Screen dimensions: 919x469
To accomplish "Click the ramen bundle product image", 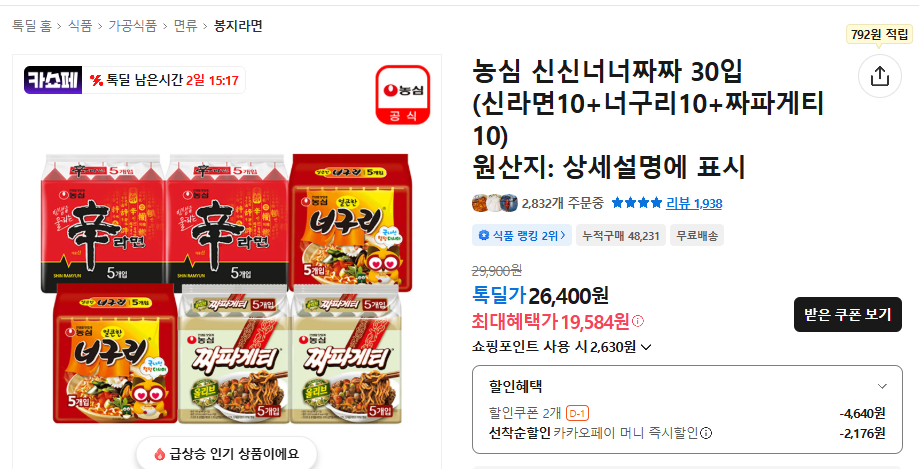I will coord(227,287).
